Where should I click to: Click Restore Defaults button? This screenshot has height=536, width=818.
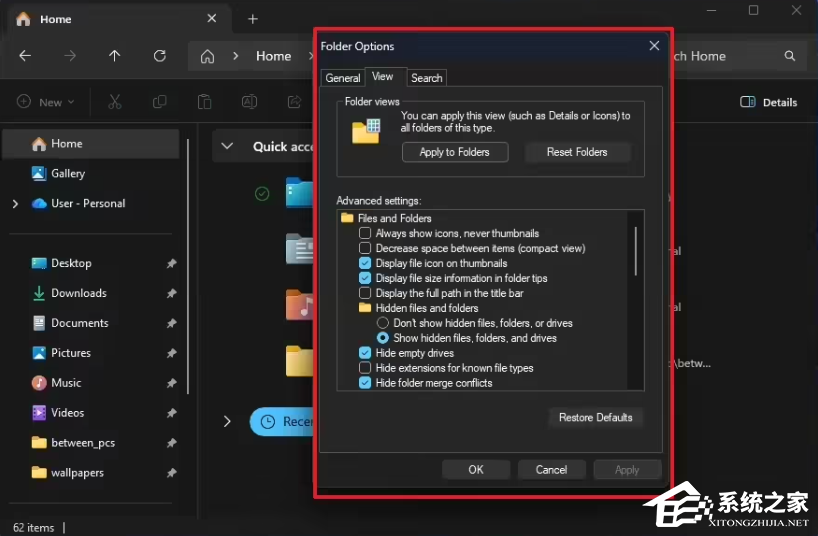click(x=596, y=418)
